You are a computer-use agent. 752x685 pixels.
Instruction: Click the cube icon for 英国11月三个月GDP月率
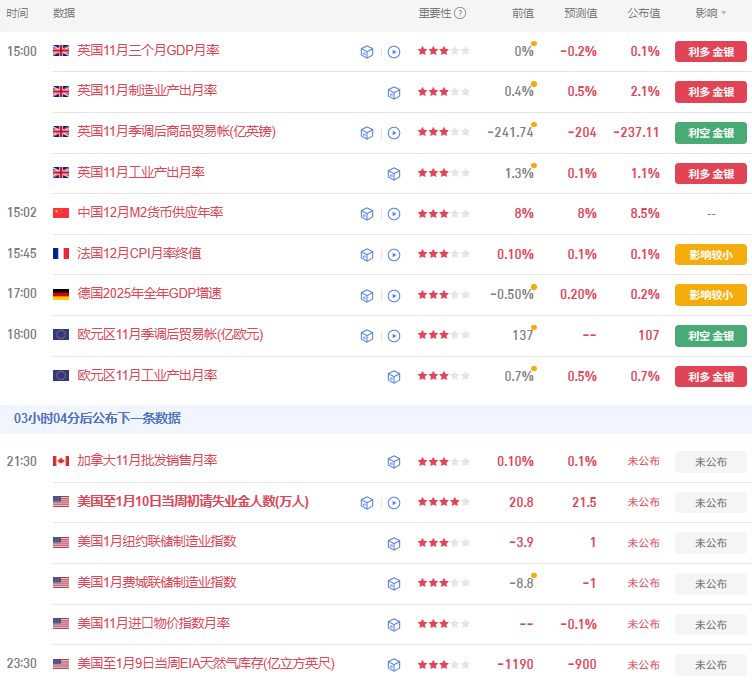tap(367, 51)
